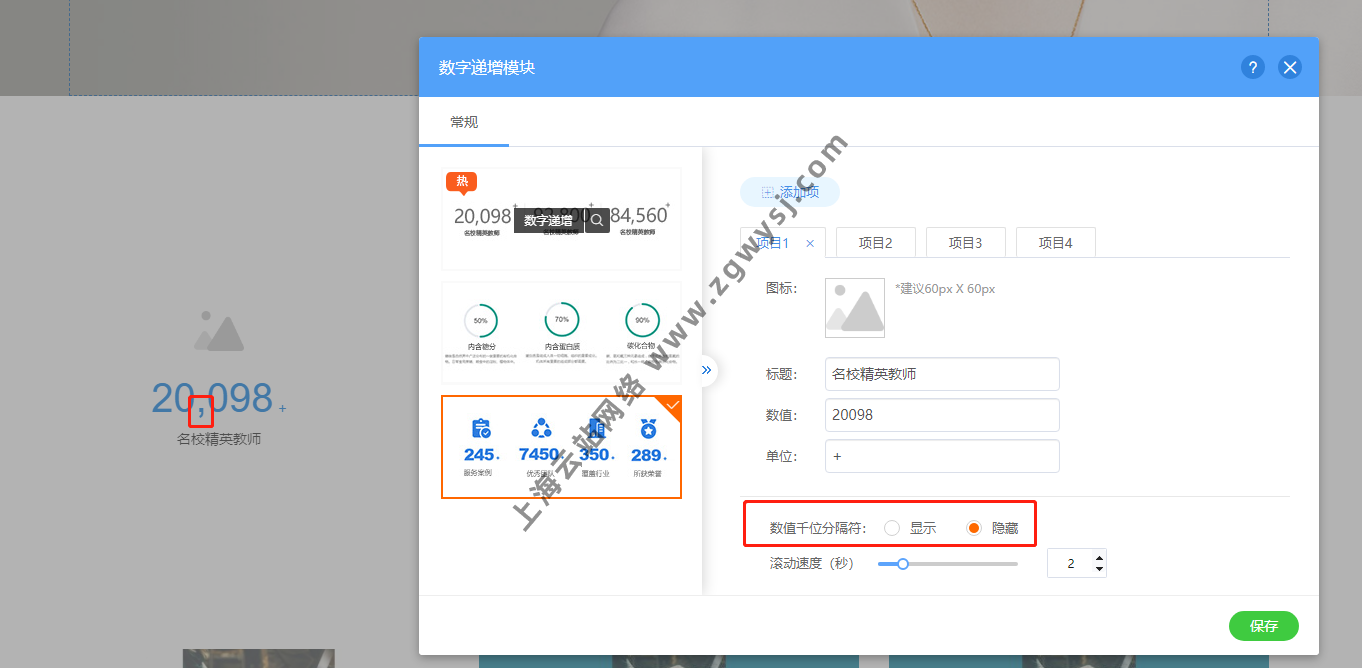Screen dimensions: 1362x668
Task: Click the 保存 button
Action: [1264, 626]
